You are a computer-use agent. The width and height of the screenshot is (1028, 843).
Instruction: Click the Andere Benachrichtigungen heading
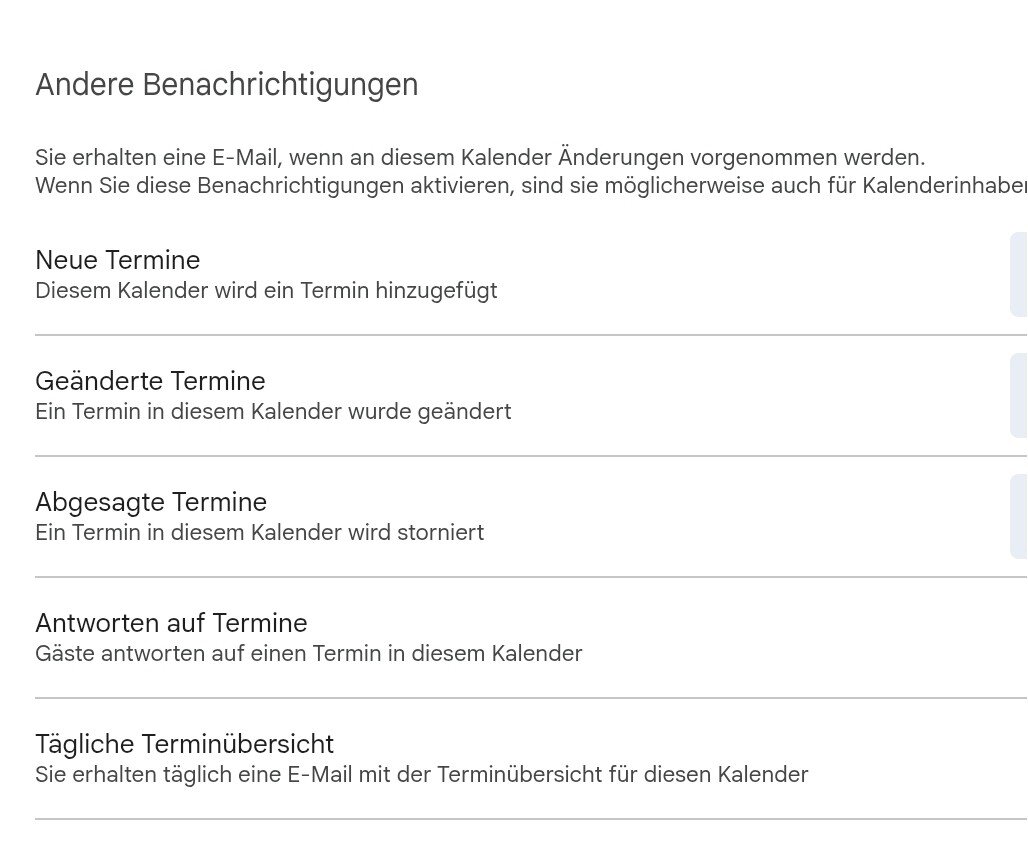pyautogui.click(x=227, y=85)
